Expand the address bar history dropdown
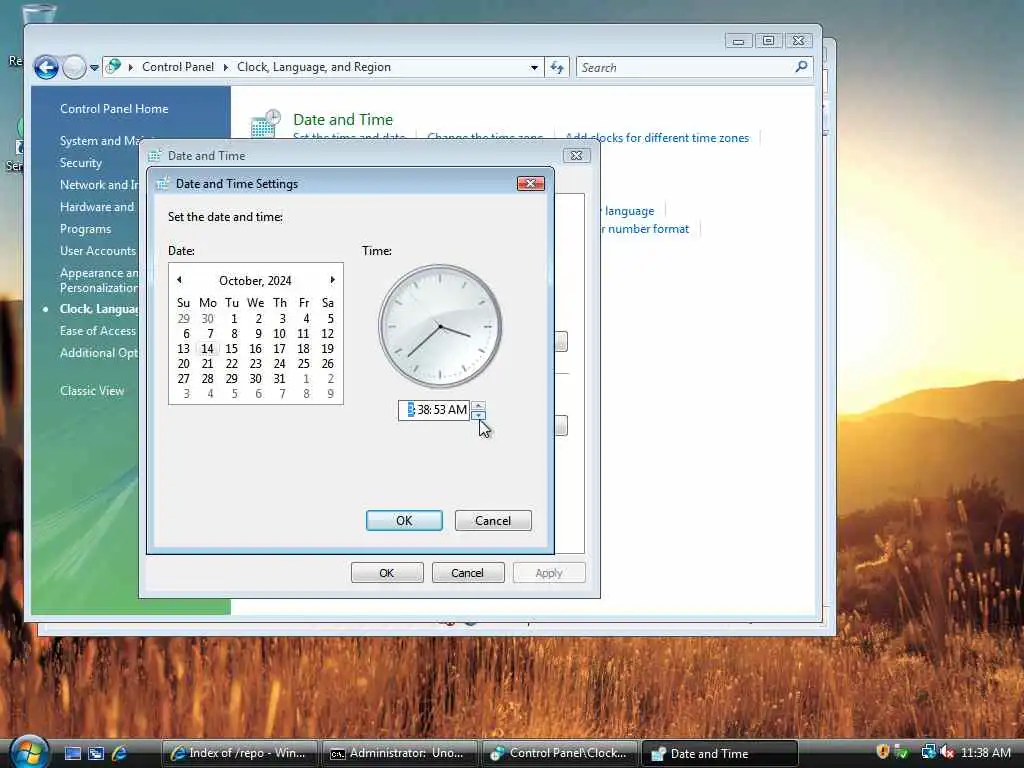 (534, 67)
